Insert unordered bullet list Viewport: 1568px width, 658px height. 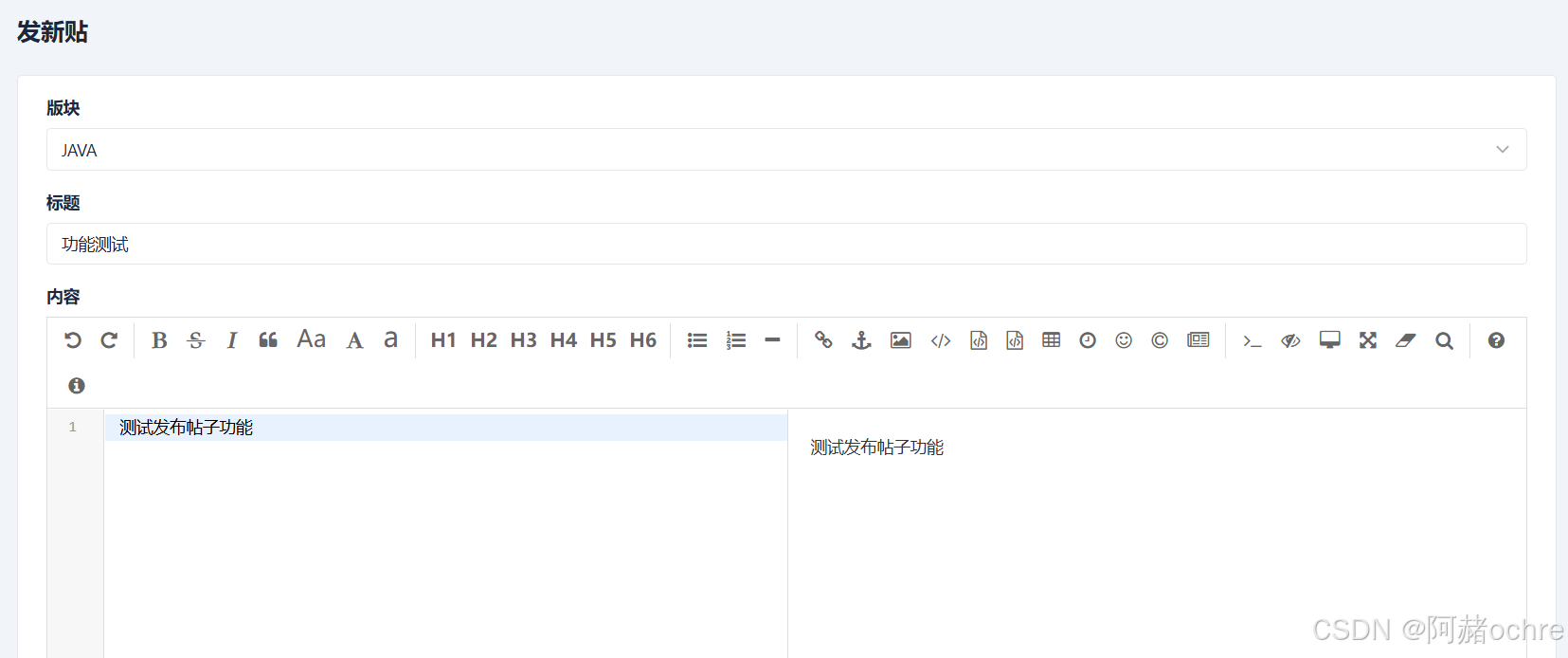tap(697, 340)
